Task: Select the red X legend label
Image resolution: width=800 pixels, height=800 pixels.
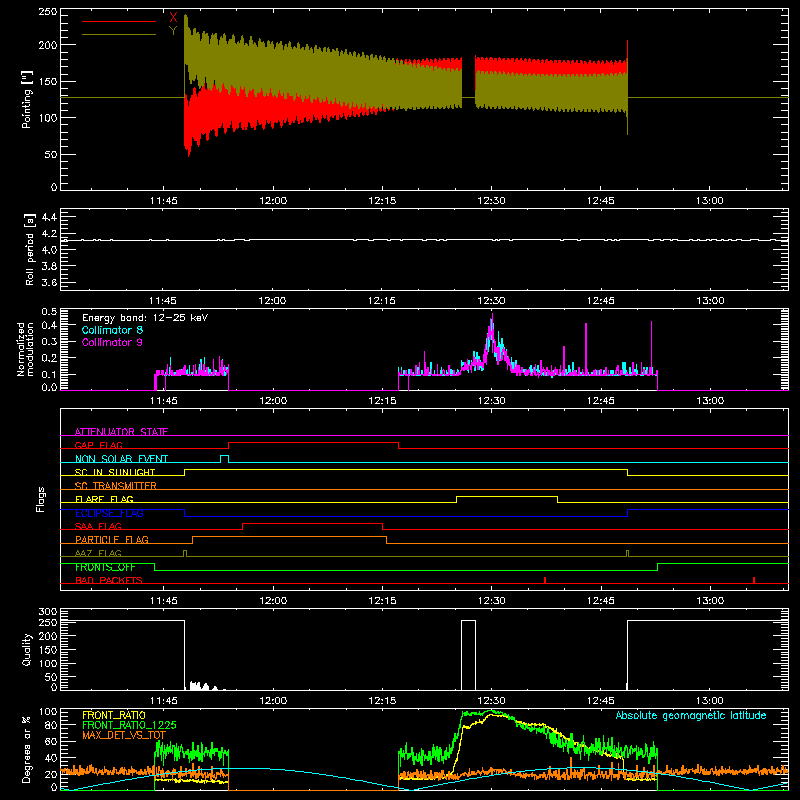Action: click(173, 18)
